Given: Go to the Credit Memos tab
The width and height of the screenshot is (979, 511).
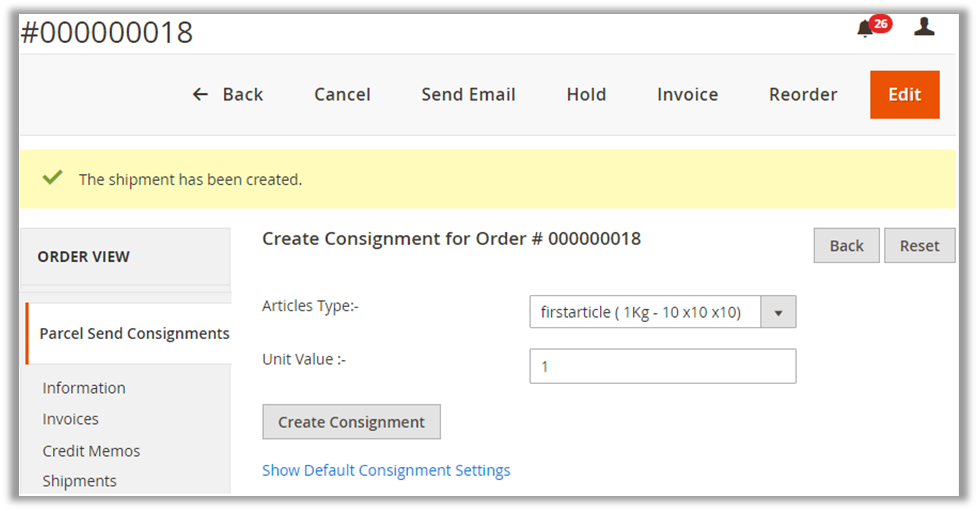Looking at the screenshot, I should point(91,451).
